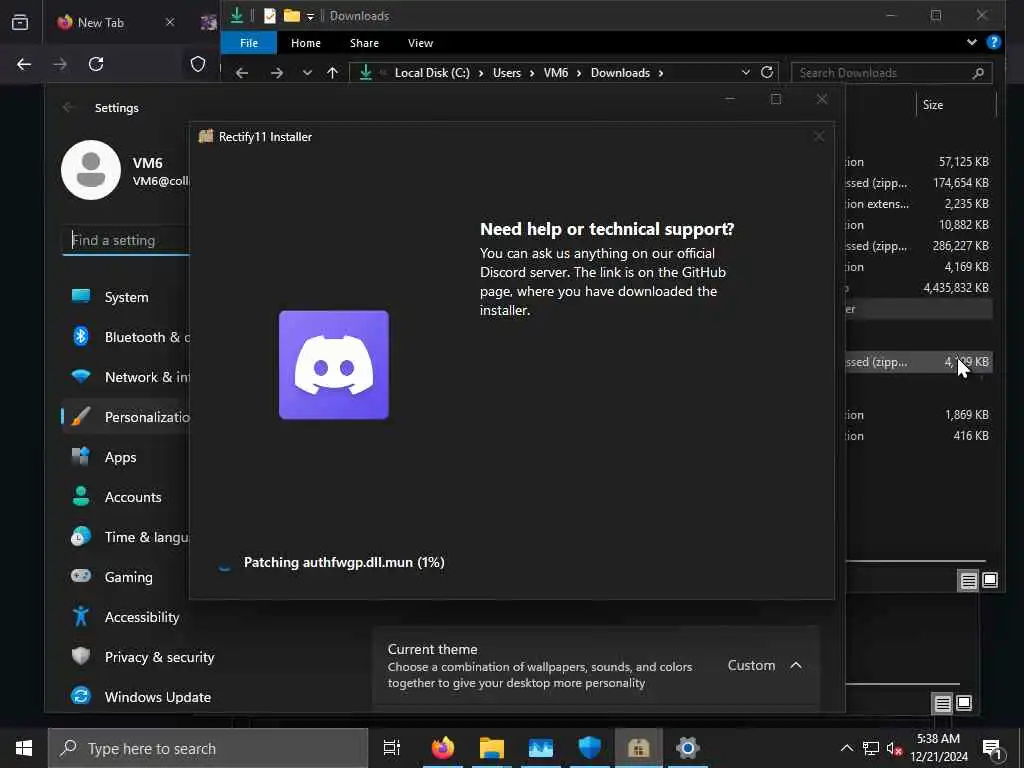
Task: Click the taskbar search box
Action: pos(208,748)
